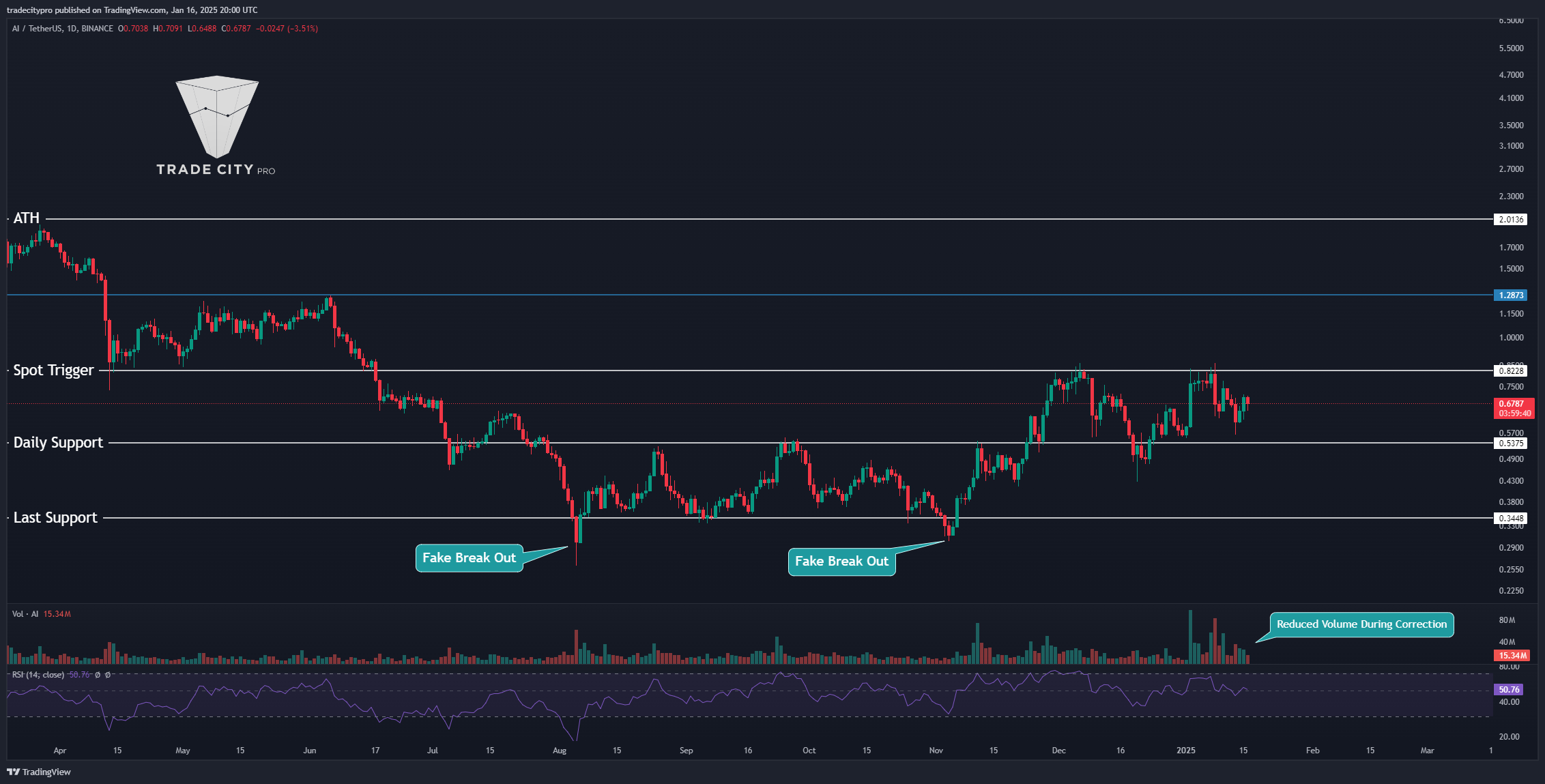
Task: Click the 2.7000 price scale label
Action: tap(1512, 169)
